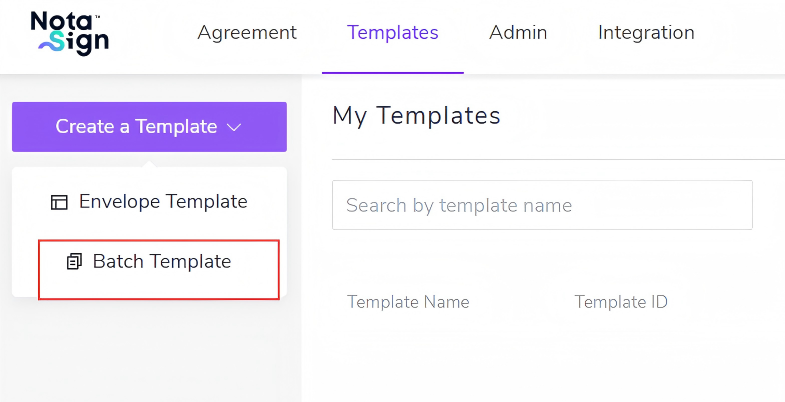This screenshot has width=785, height=402.
Task: Focus the Search by template name field
Action: click(x=542, y=205)
